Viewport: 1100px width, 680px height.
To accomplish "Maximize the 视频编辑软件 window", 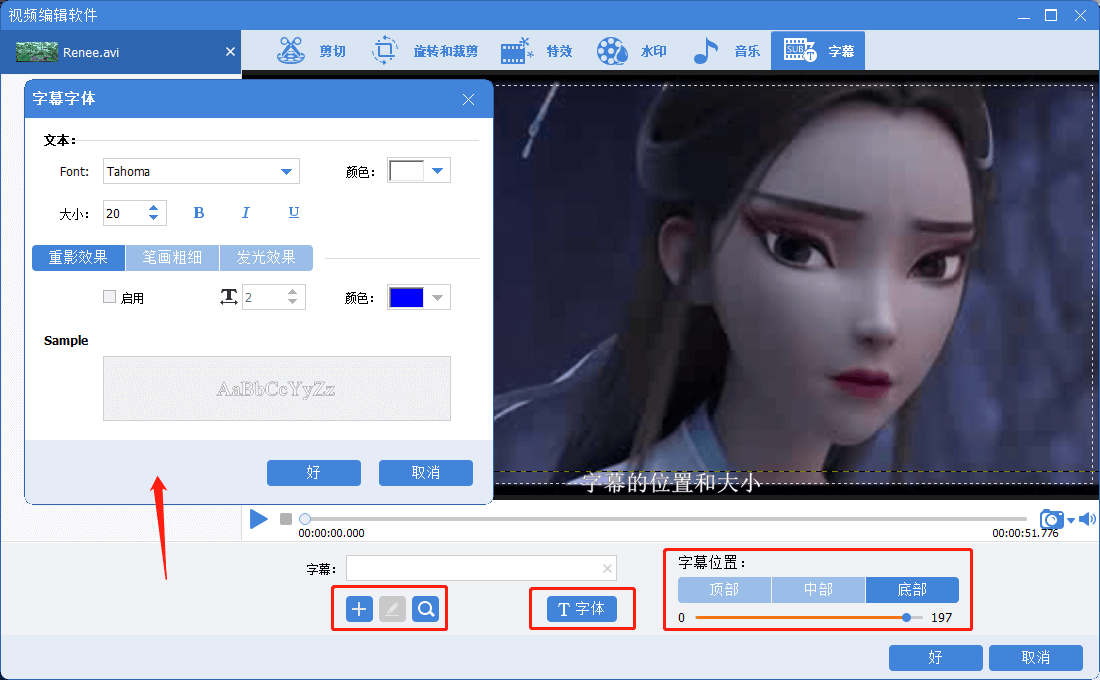I will click(1051, 15).
